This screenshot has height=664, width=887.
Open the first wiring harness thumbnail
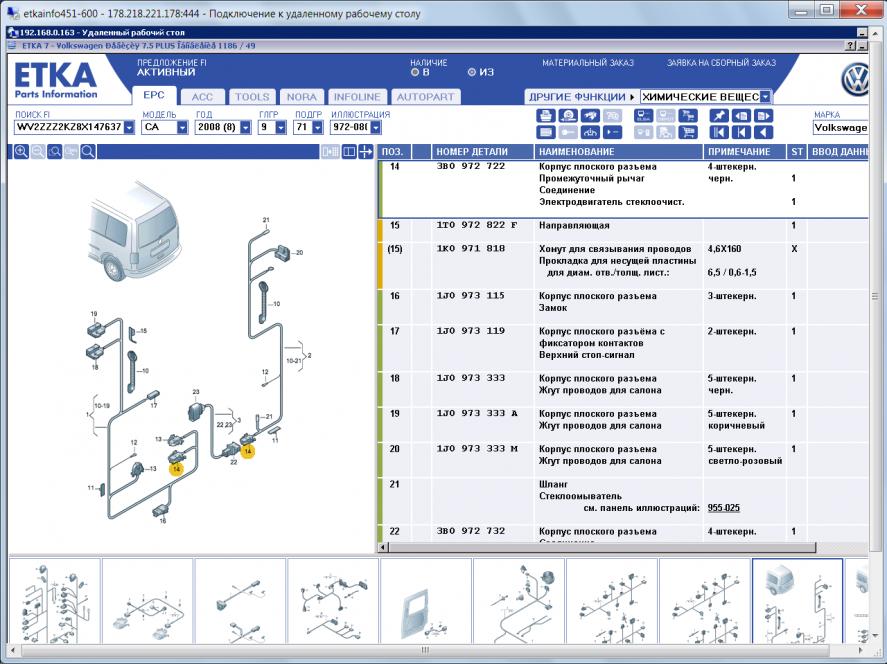(x=55, y=601)
